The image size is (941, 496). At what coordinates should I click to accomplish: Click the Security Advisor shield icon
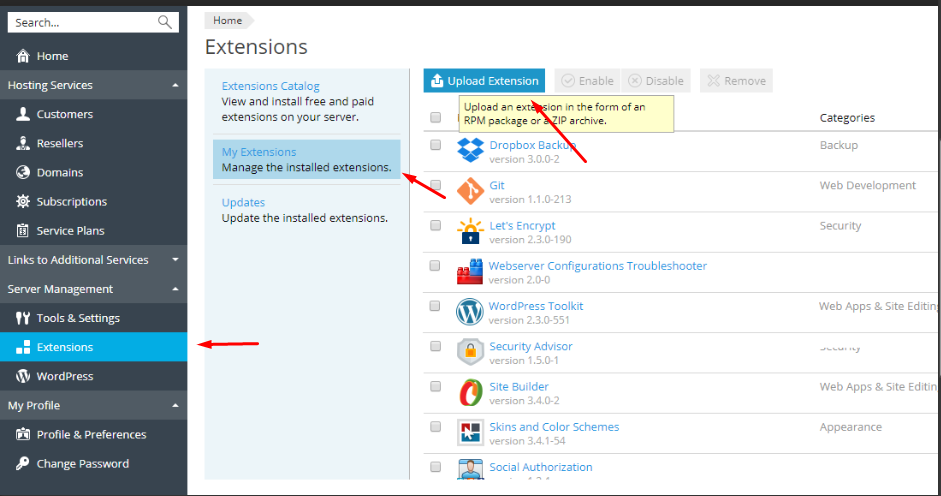[x=470, y=352]
